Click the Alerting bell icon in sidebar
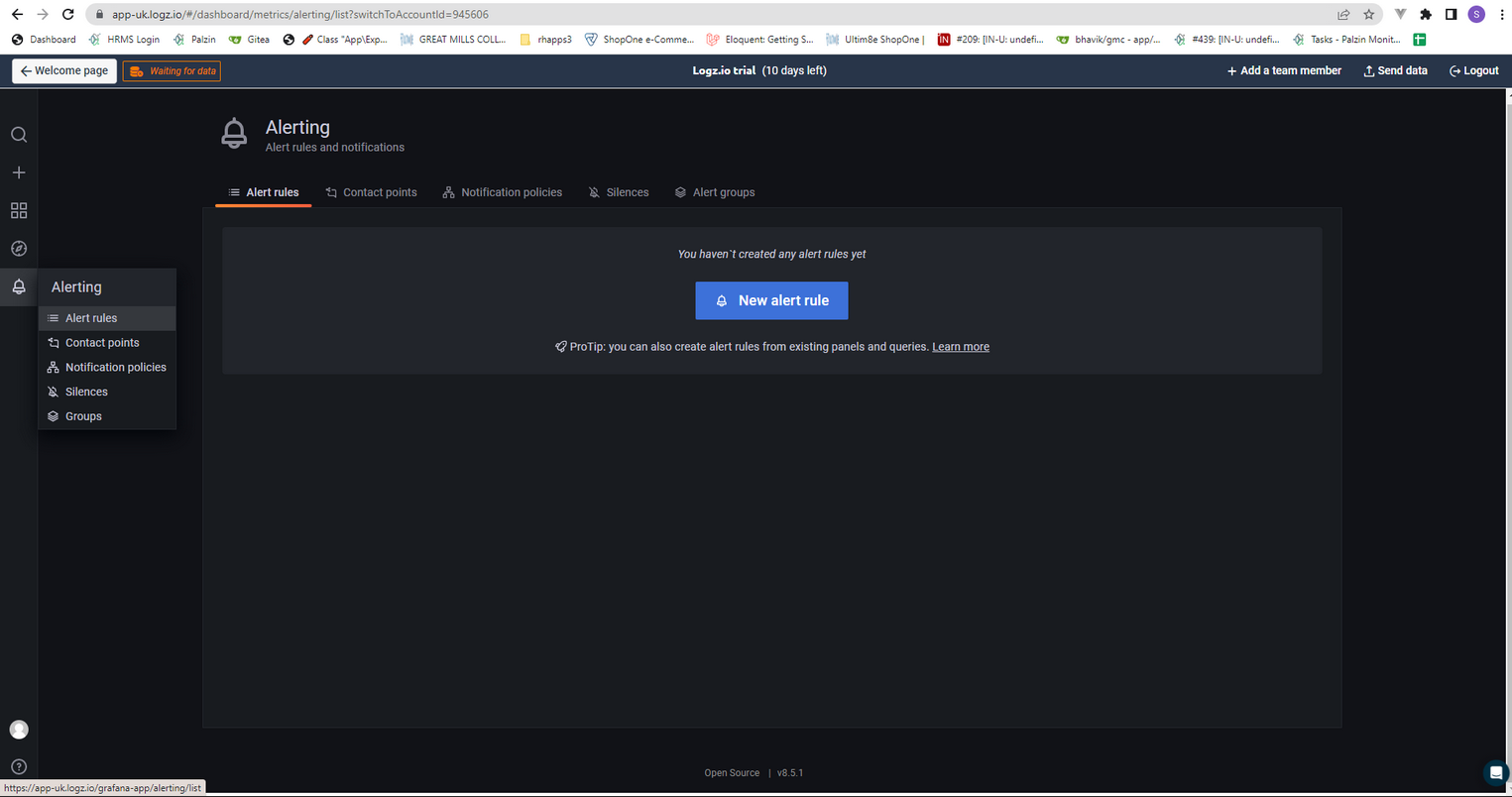This screenshot has width=1512, height=797. [19, 286]
